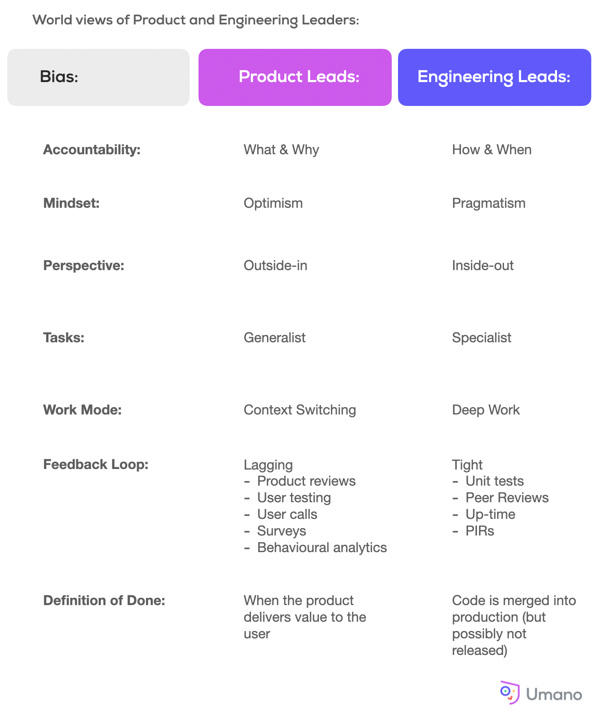Click the Feedback Loop row label
610x723 pixels.
tap(96, 464)
